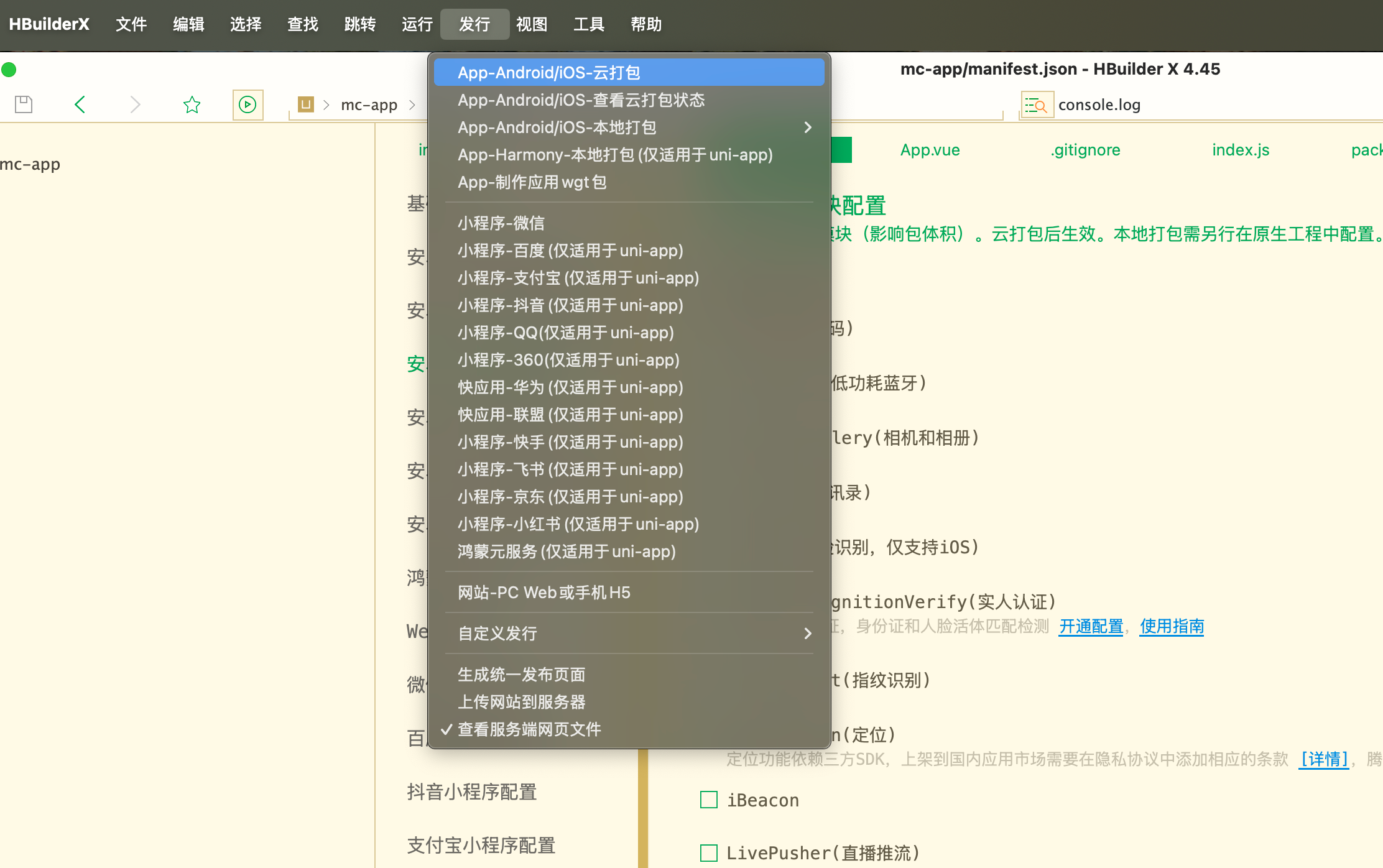Click the console.log search icon
The image size is (1383, 868).
pos(1036,105)
